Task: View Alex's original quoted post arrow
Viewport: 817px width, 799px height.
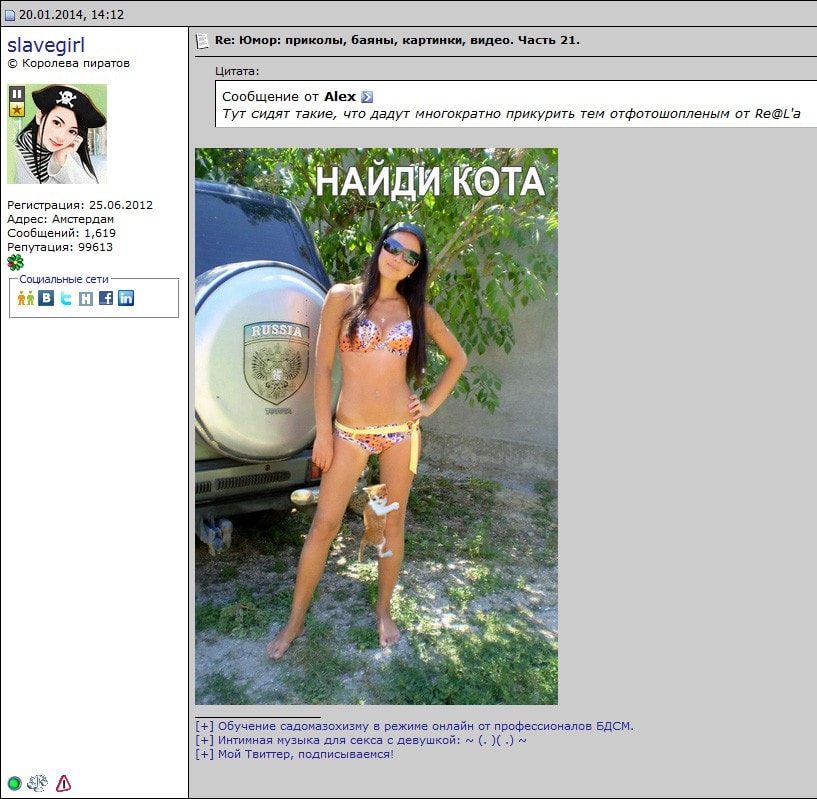Action: [x=367, y=97]
